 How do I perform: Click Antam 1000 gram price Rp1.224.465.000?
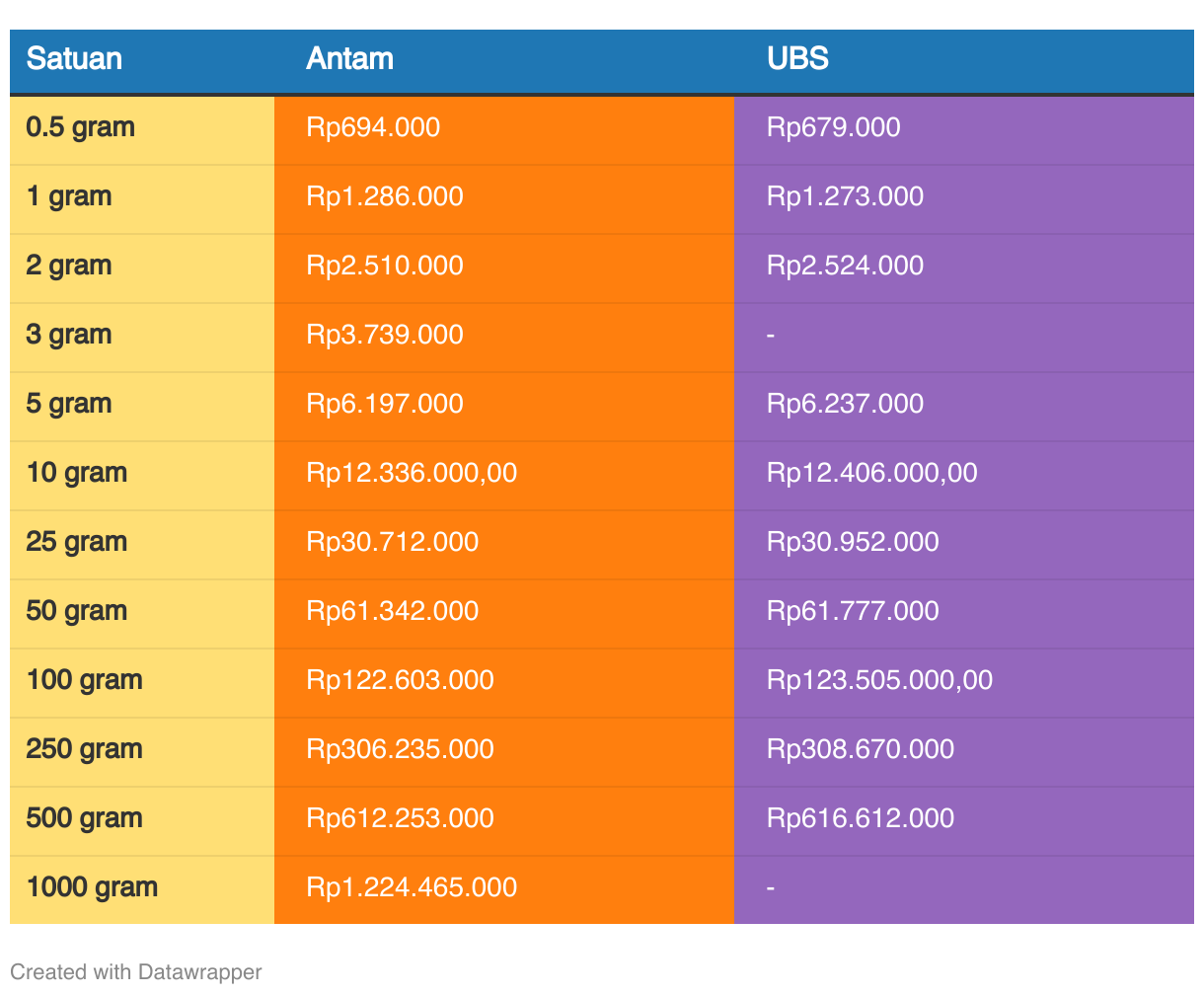coord(412,887)
